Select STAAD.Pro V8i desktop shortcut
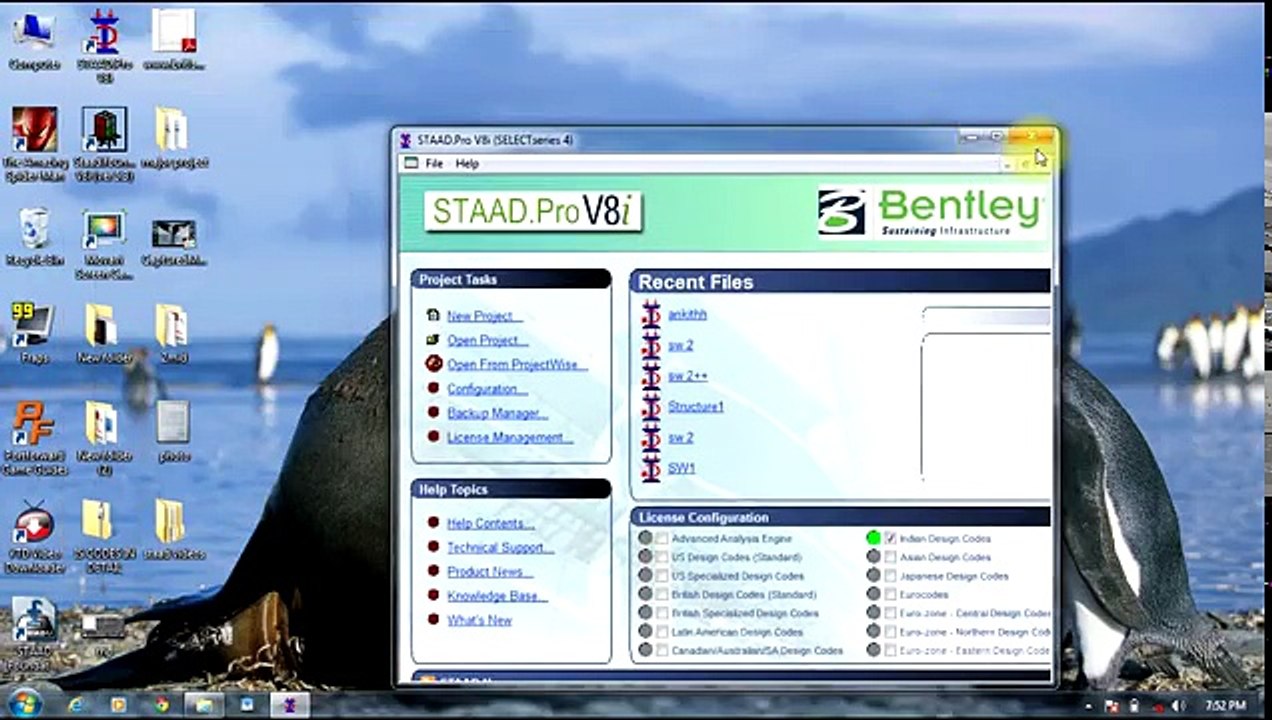 click(104, 45)
